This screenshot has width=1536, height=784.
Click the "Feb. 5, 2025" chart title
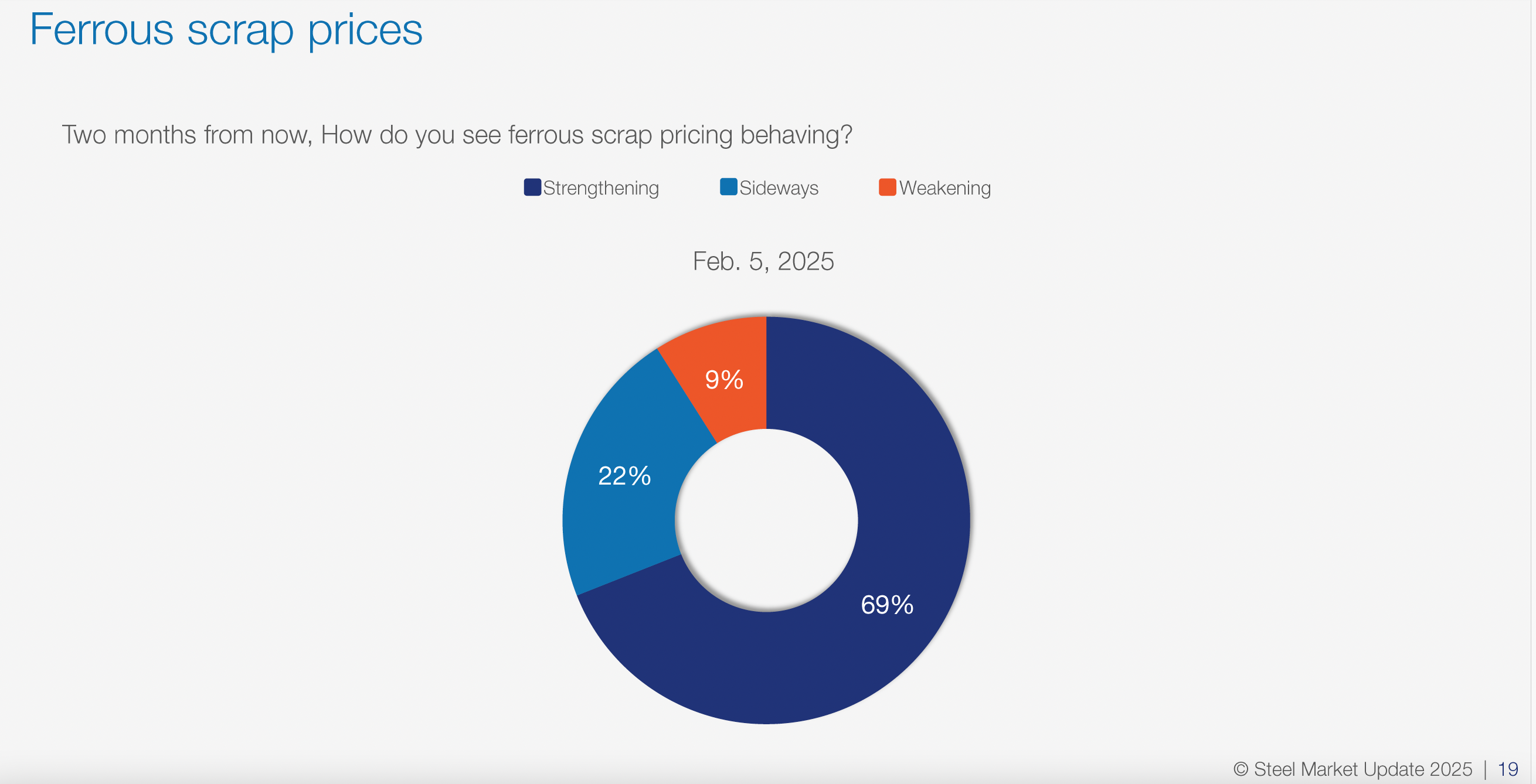(x=763, y=261)
